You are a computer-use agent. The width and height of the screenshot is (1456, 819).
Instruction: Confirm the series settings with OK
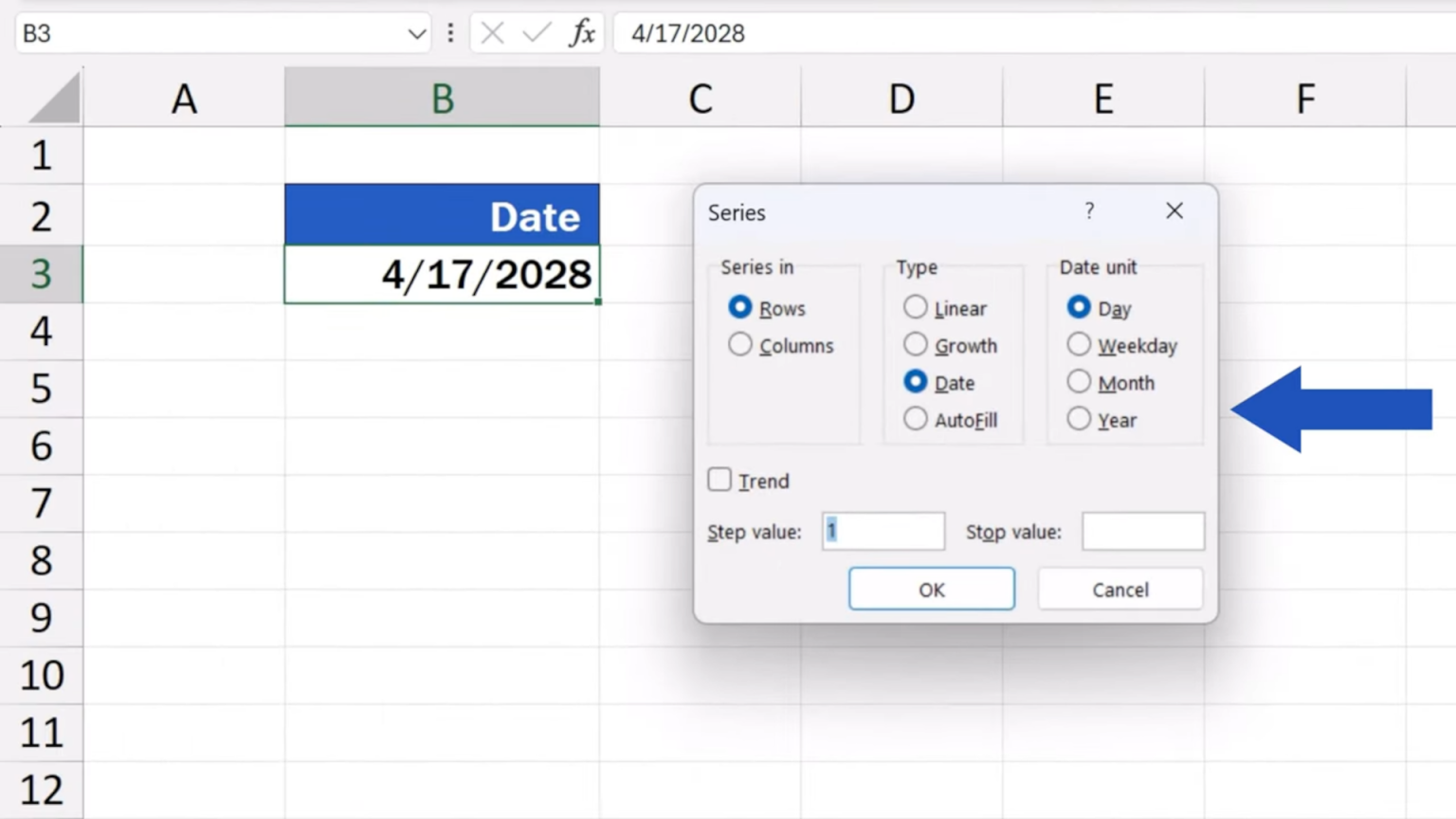(931, 588)
